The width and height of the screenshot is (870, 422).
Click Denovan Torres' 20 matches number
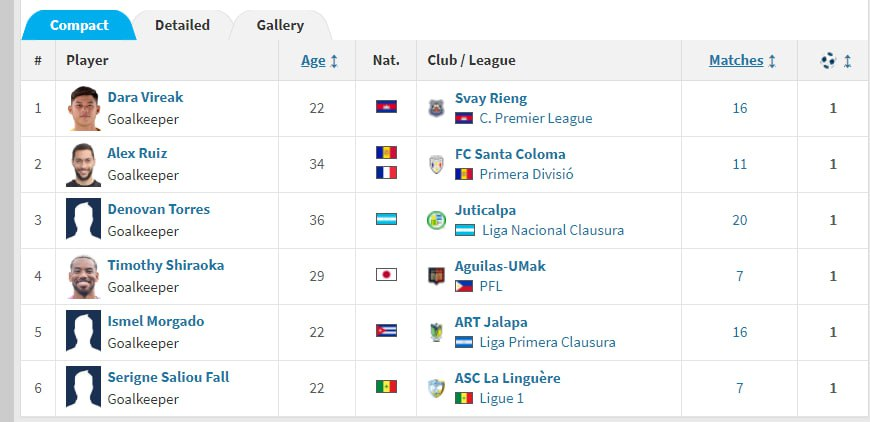[739, 220]
